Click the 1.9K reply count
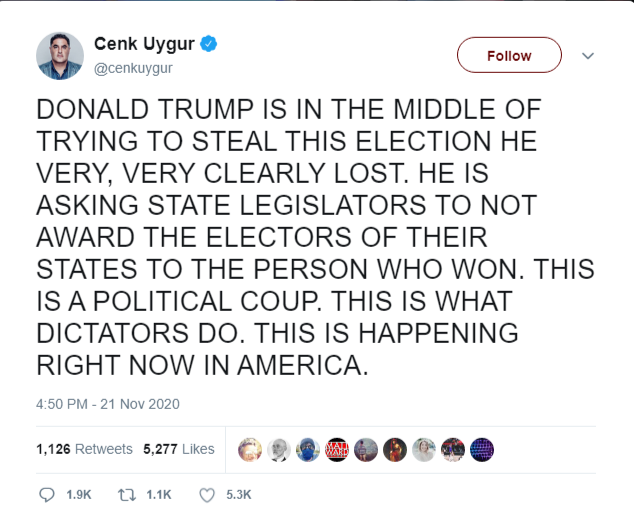The image size is (634, 523). (x=79, y=494)
